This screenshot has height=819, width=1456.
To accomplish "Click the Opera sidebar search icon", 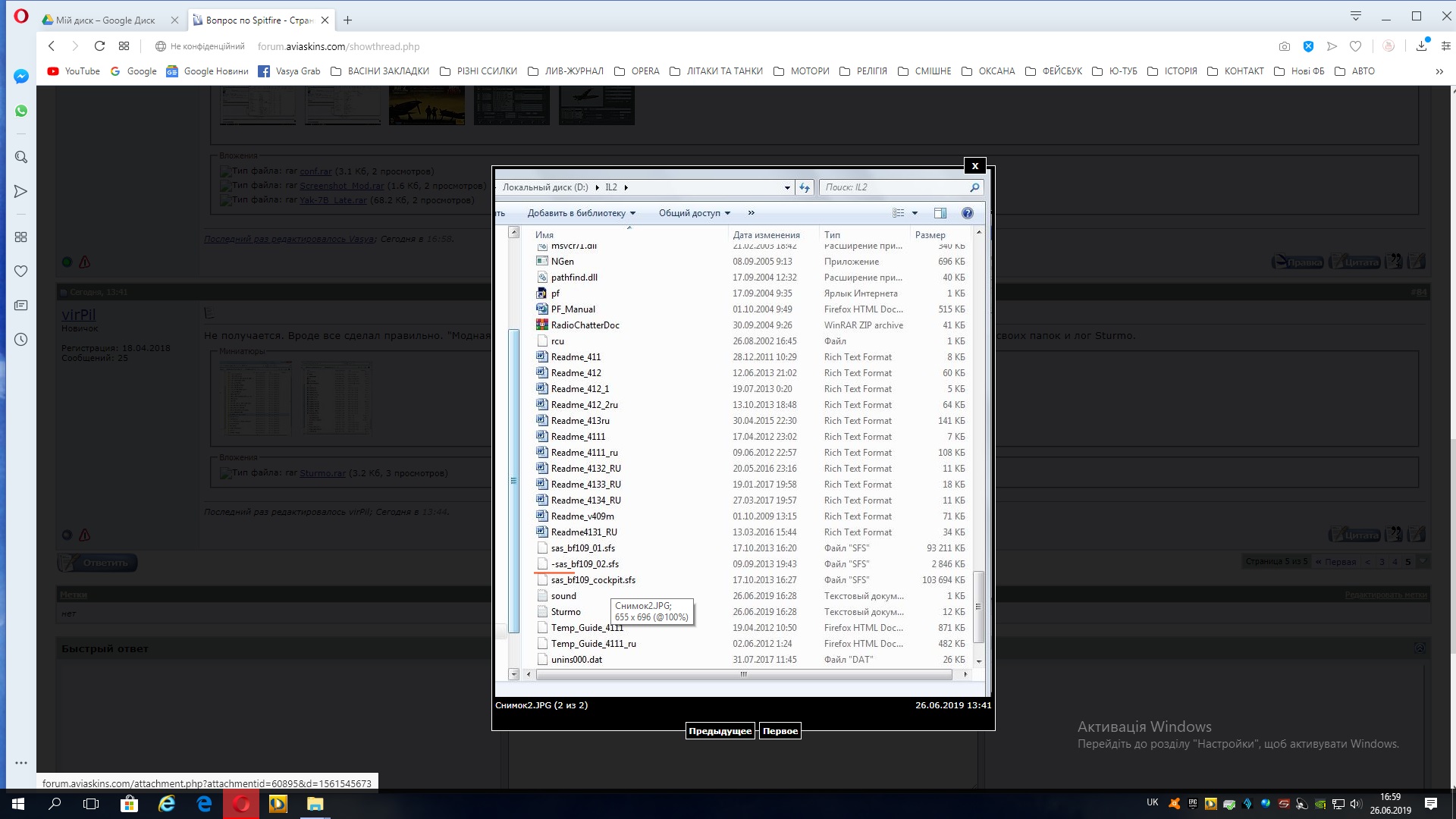I will [x=21, y=157].
